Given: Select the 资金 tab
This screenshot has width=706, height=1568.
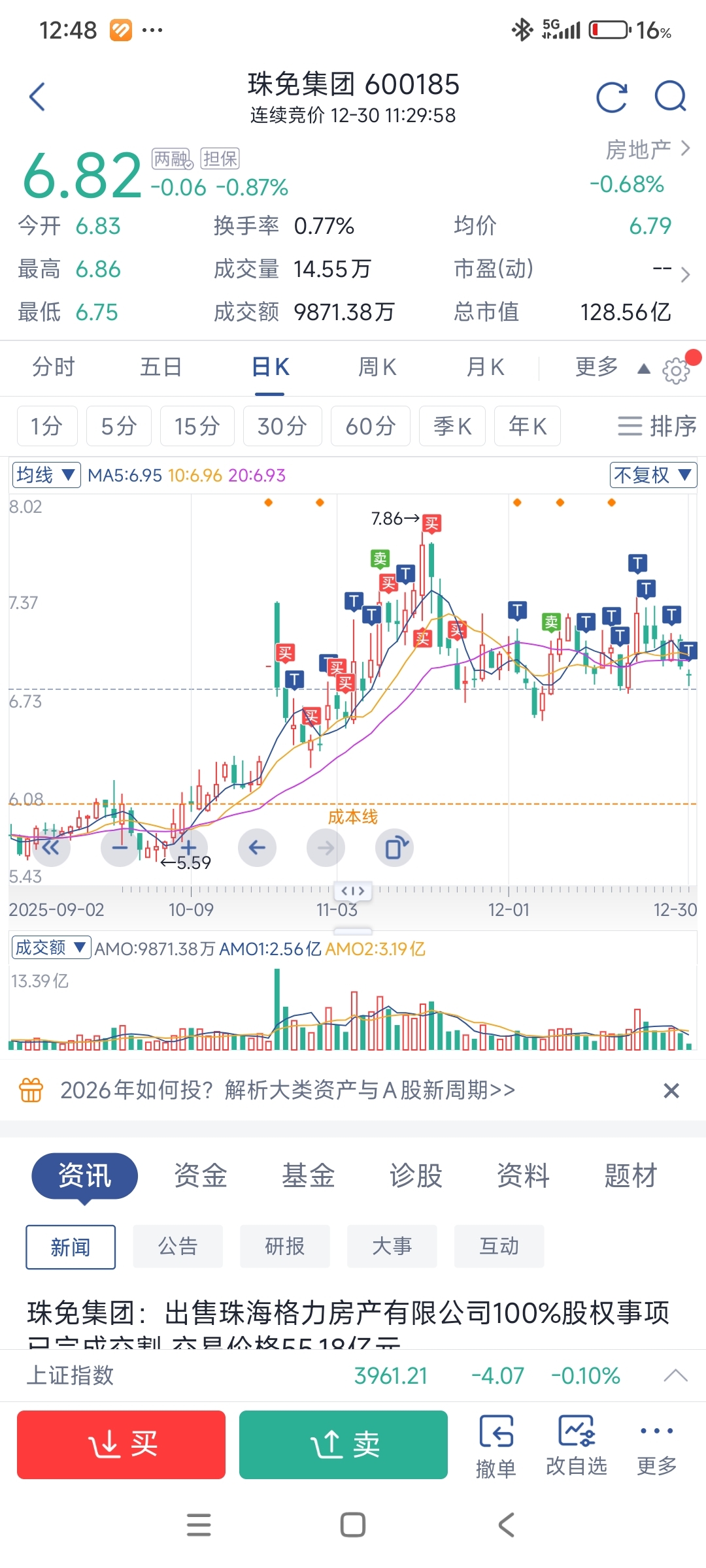Looking at the screenshot, I should coord(200,1175).
